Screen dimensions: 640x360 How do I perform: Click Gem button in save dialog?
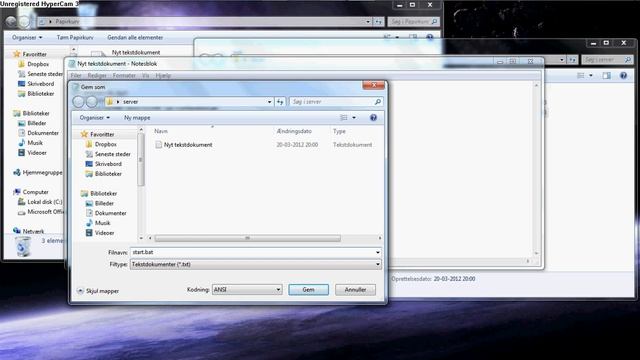pyautogui.click(x=308, y=290)
